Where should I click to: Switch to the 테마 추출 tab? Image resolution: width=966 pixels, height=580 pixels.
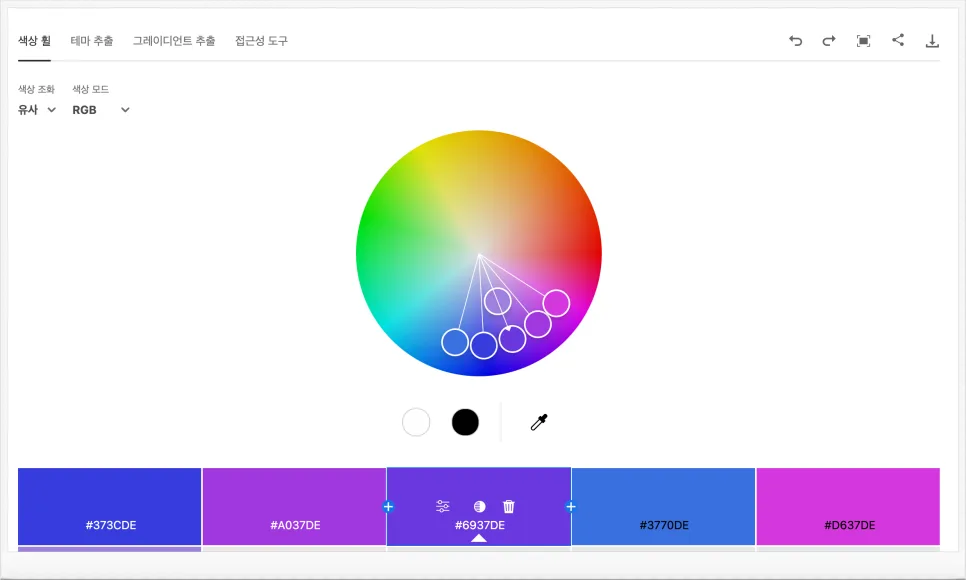click(x=92, y=41)
